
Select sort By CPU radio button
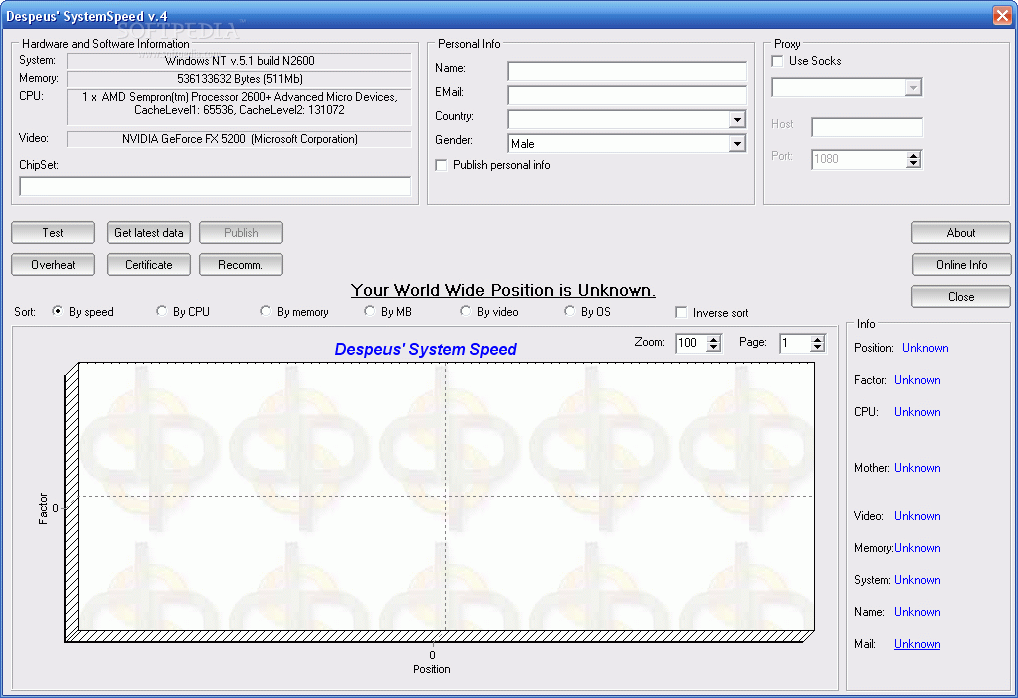(x=162, y=311)
